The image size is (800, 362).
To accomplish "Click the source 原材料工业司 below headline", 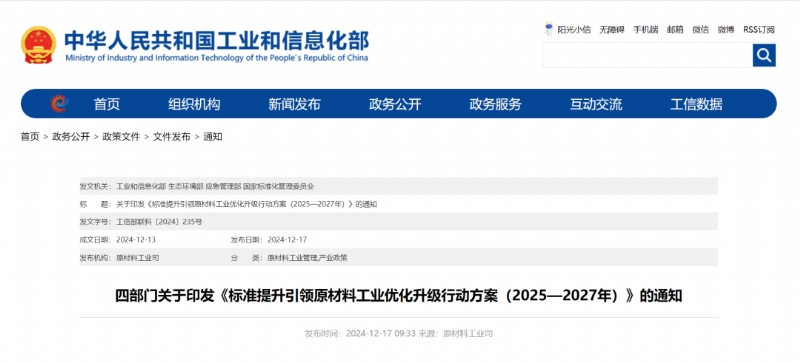I will point(468,334).
